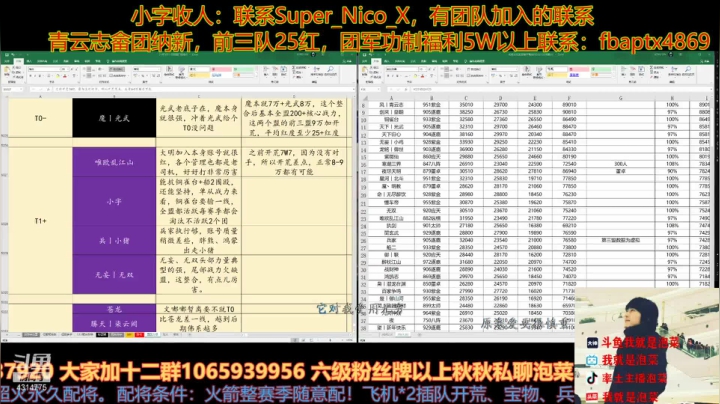The width and height of the screenshot is (720, 404).
Task: Select the purple '无妄丨无双' cell
Action: 114,275
